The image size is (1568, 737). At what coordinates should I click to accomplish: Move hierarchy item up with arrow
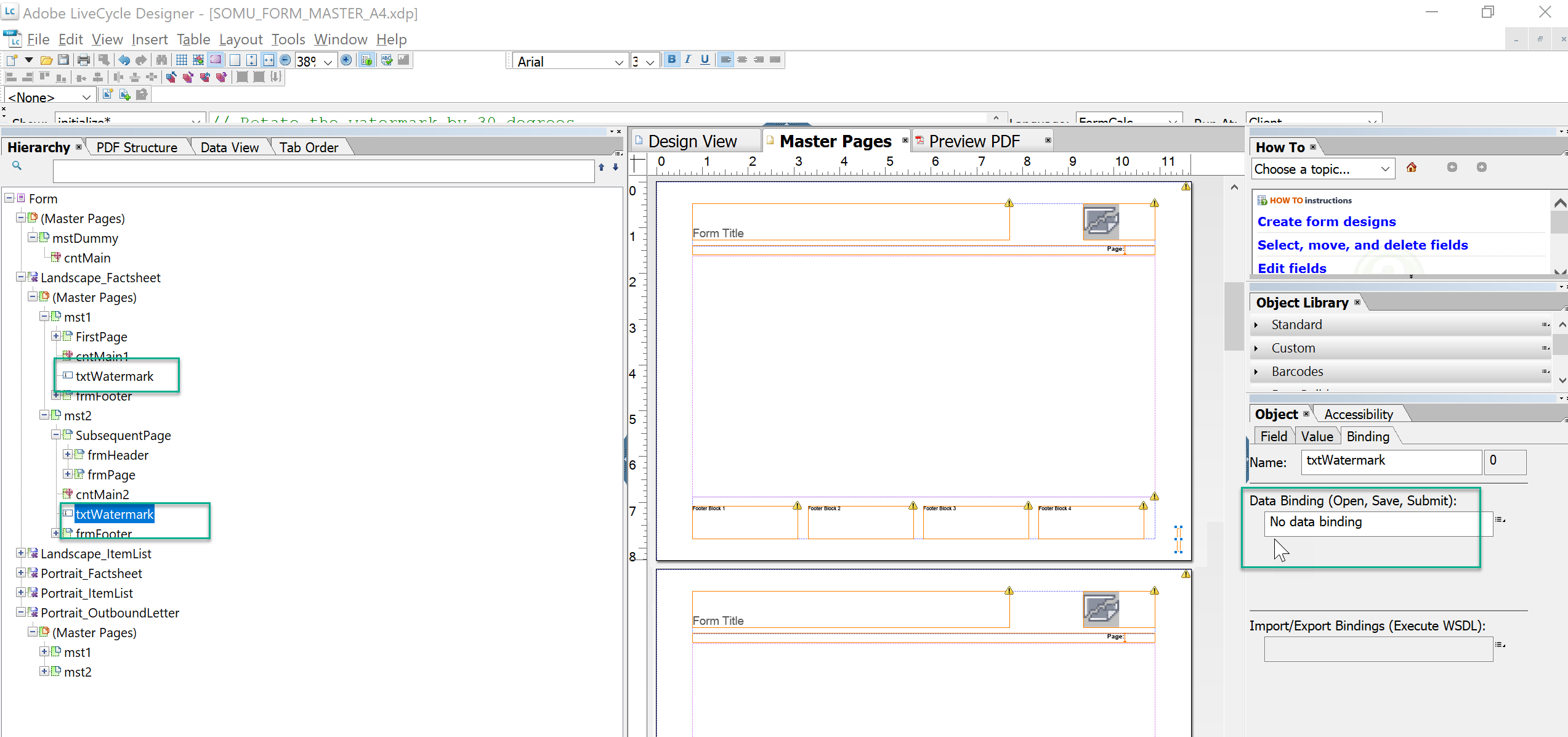pyautogui.click(x=601, y=167)
